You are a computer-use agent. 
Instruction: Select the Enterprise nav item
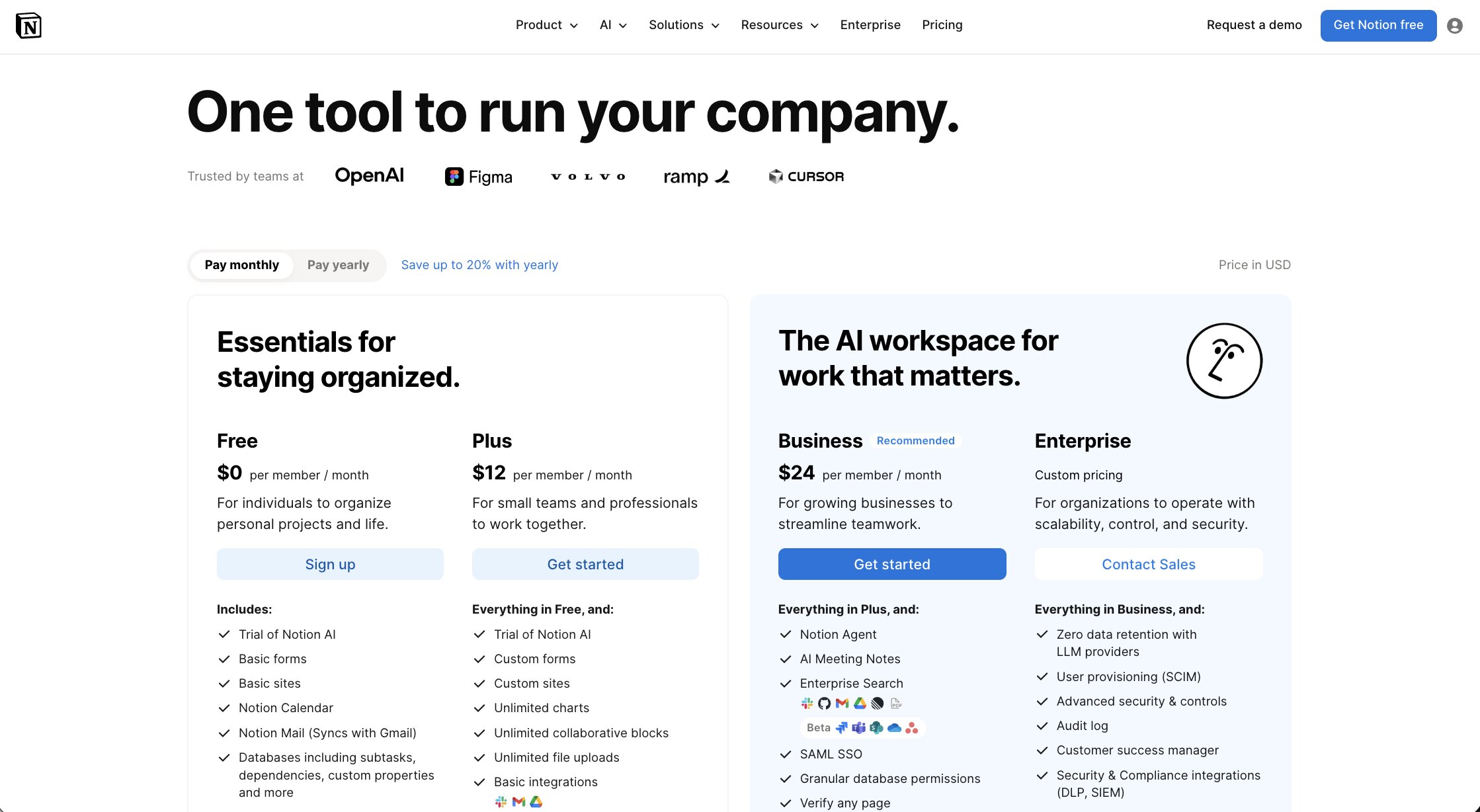tap(870, 25)
